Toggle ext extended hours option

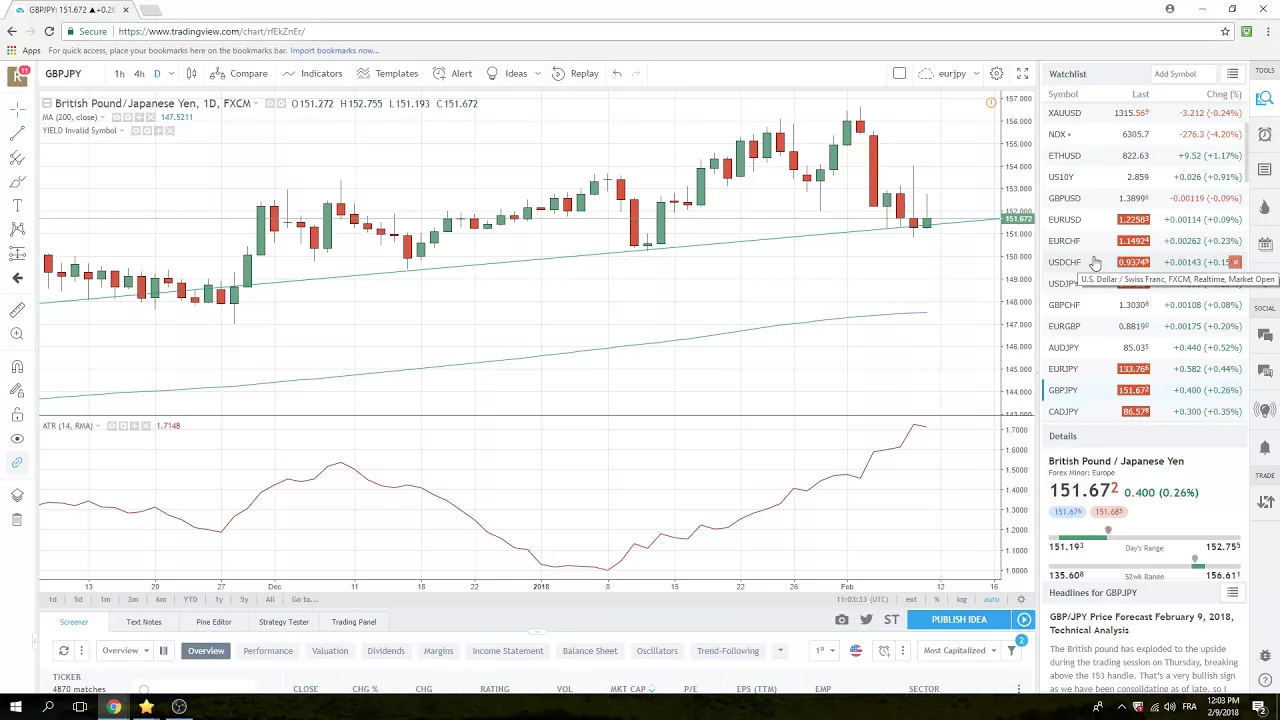(911, 599)
